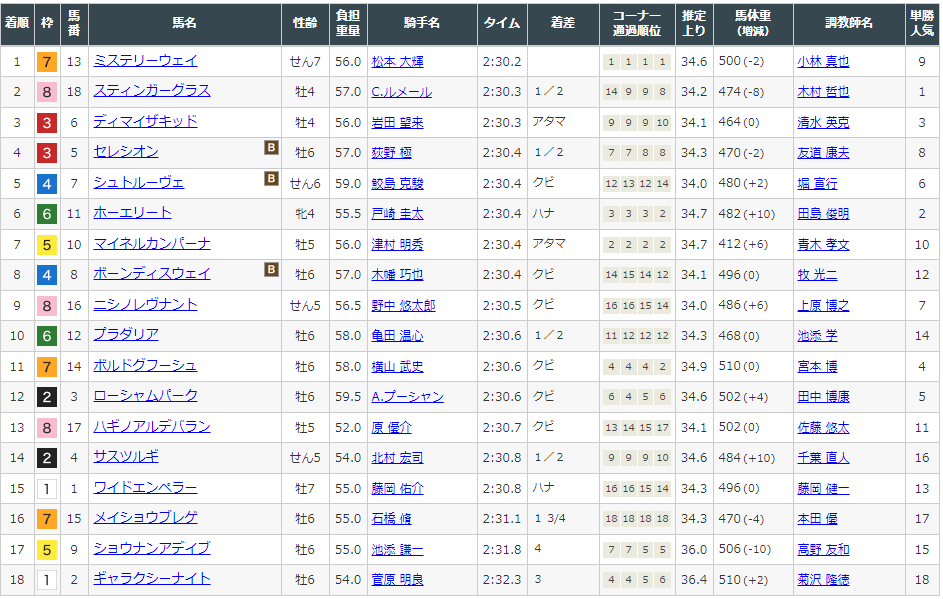Screen dimensions: 943x599
Task: Click the first-place corner passing order cell
Action: click(x=636, y=62)
